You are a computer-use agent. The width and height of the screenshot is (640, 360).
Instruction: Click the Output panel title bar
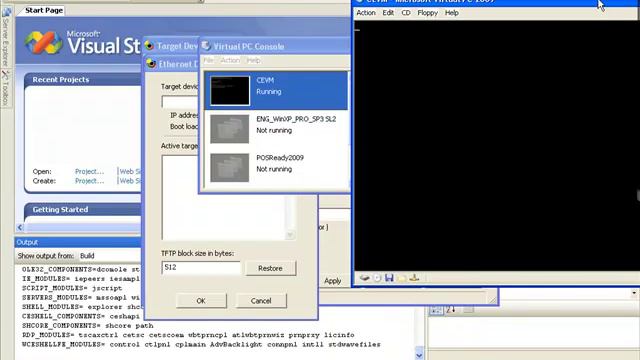pos(78,242)
